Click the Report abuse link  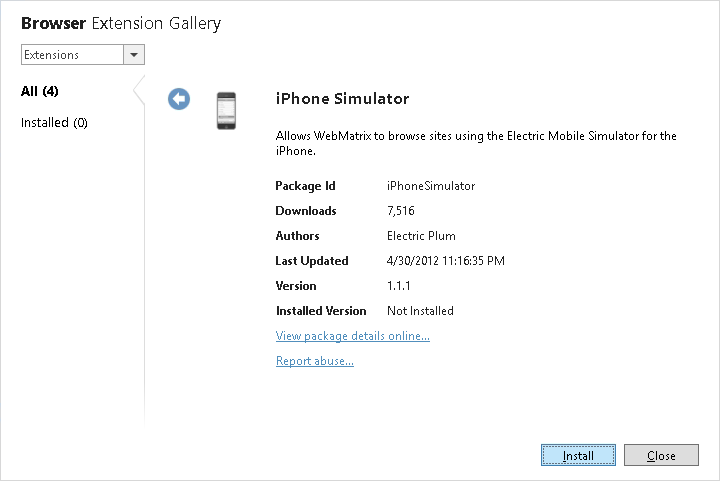click(314, 361)
